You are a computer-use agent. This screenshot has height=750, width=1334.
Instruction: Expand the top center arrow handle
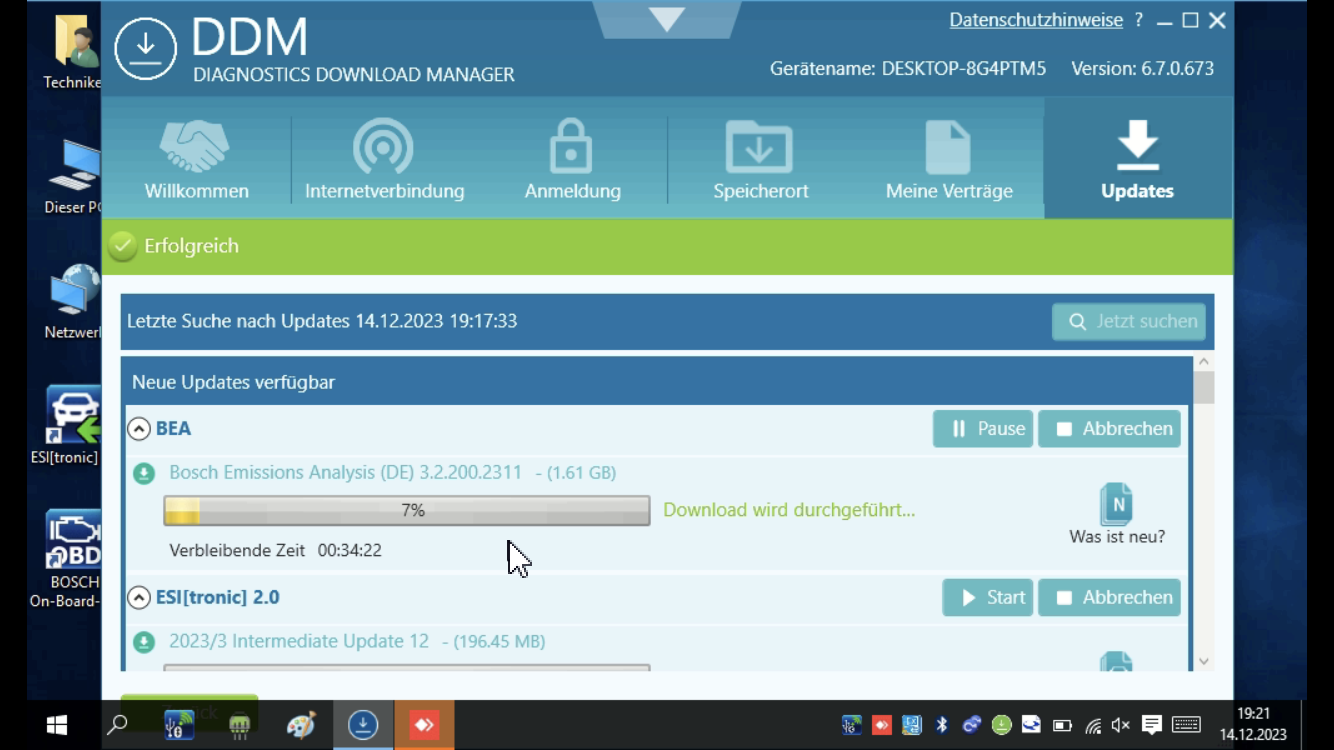667,18
